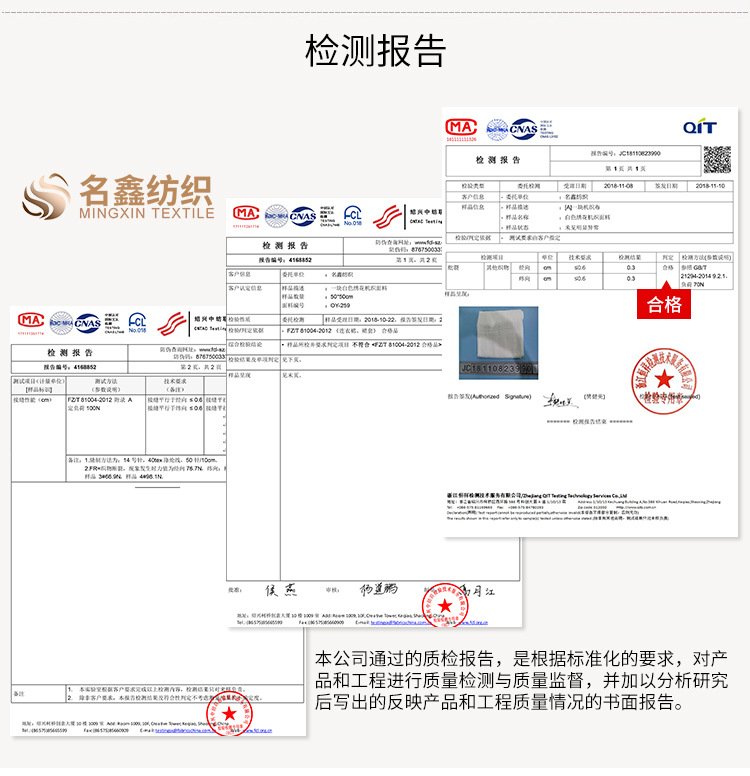Click 报告编号 4168852 on the left report

(70, 367)
